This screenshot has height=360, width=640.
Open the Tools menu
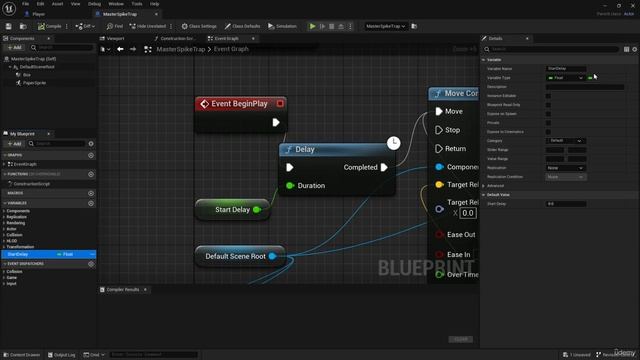[137, 4]
